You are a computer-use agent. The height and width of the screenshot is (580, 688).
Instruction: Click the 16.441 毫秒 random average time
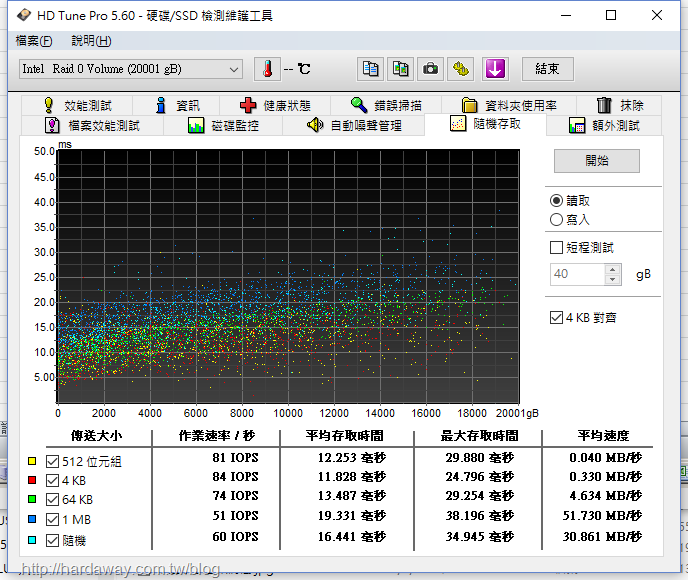point(351,537)
